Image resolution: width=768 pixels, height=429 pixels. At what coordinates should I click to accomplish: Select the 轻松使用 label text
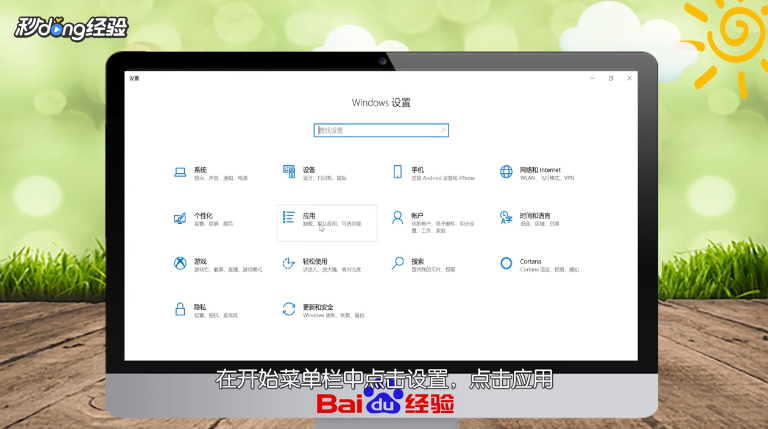pos(315,261)
